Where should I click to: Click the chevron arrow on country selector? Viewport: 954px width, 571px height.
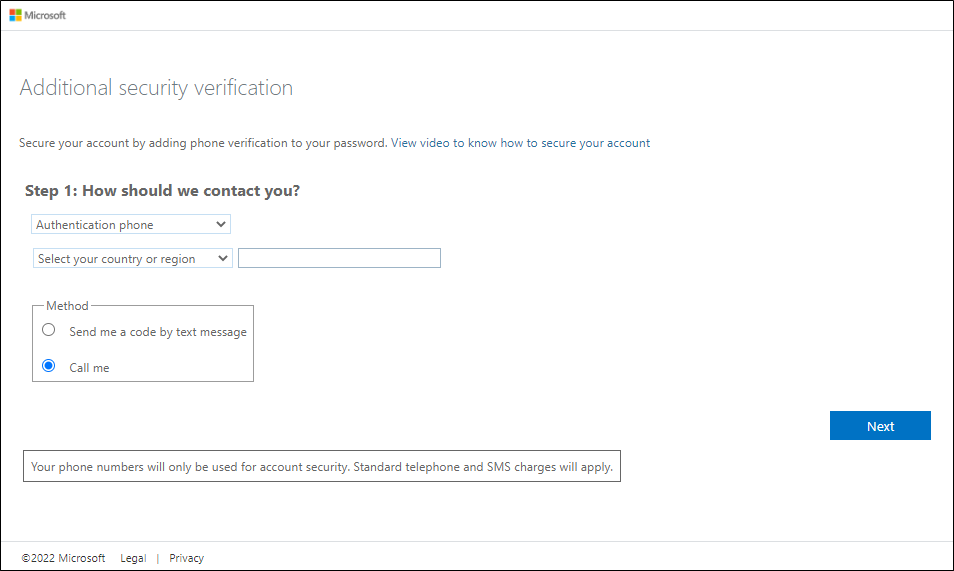[222, 259]
